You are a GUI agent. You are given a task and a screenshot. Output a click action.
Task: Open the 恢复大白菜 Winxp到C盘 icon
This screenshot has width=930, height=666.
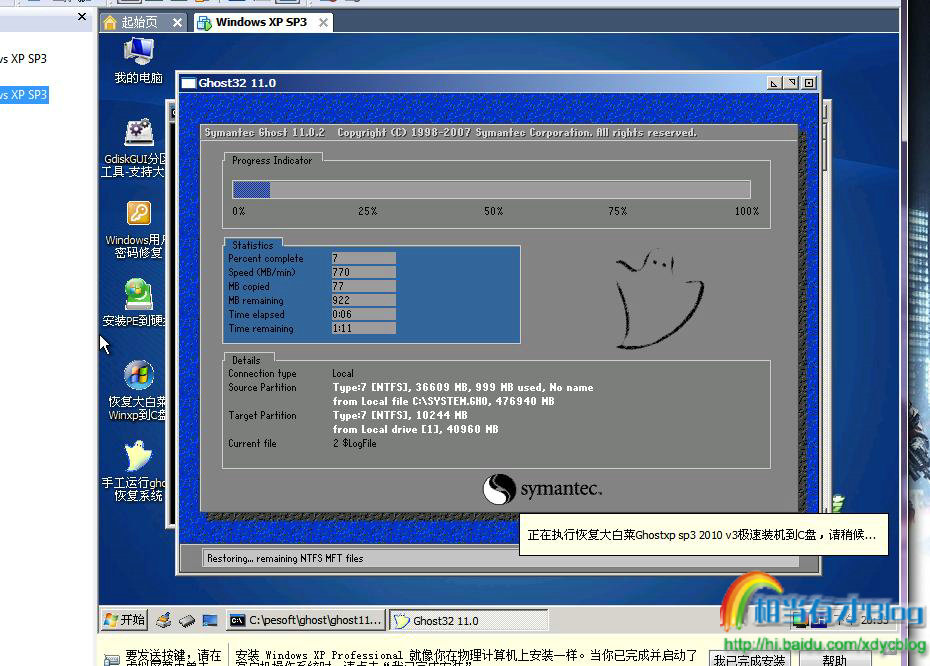click(138, 390)
